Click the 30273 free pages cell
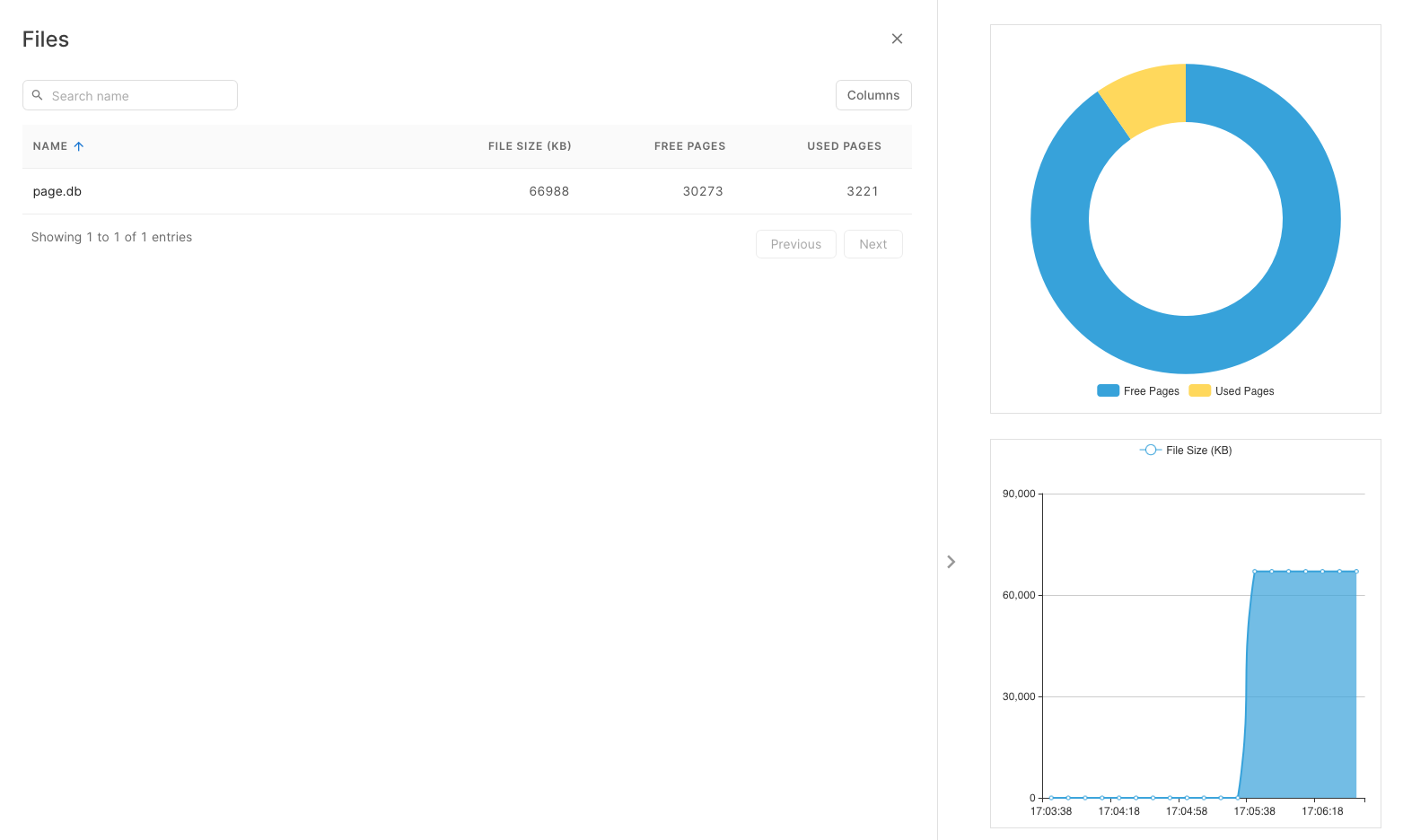 pos(702,191)
